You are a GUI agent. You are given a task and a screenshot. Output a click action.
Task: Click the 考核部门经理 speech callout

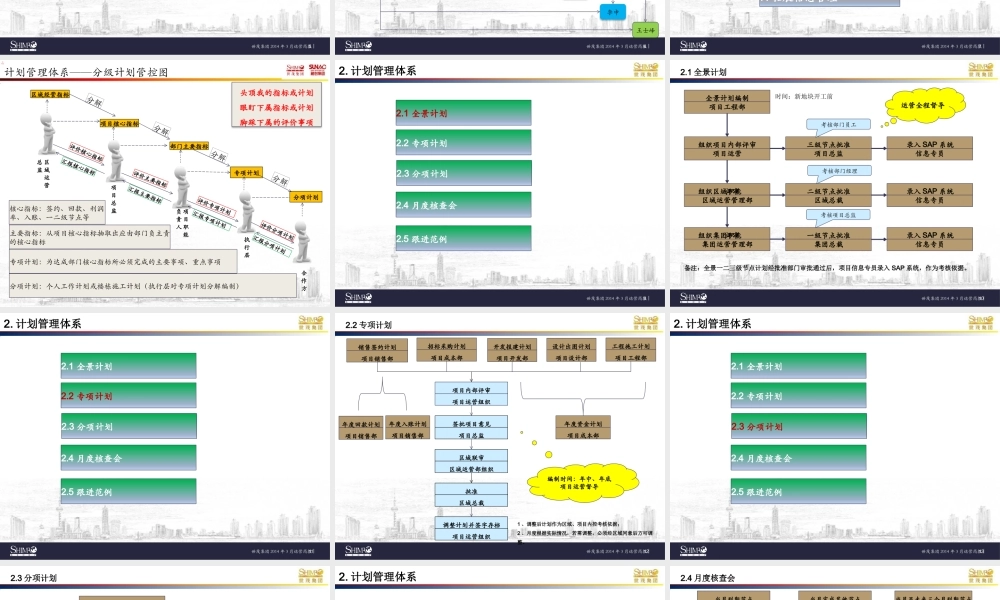click(839, 171)
